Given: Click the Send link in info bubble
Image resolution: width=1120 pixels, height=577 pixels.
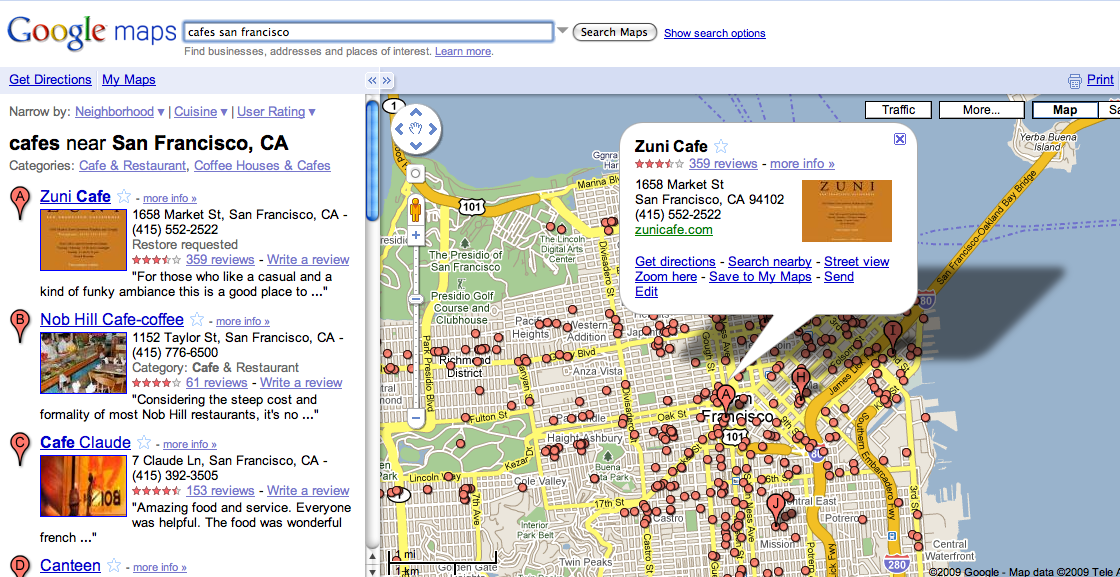Looking at the screenshot, I should 839,276.
